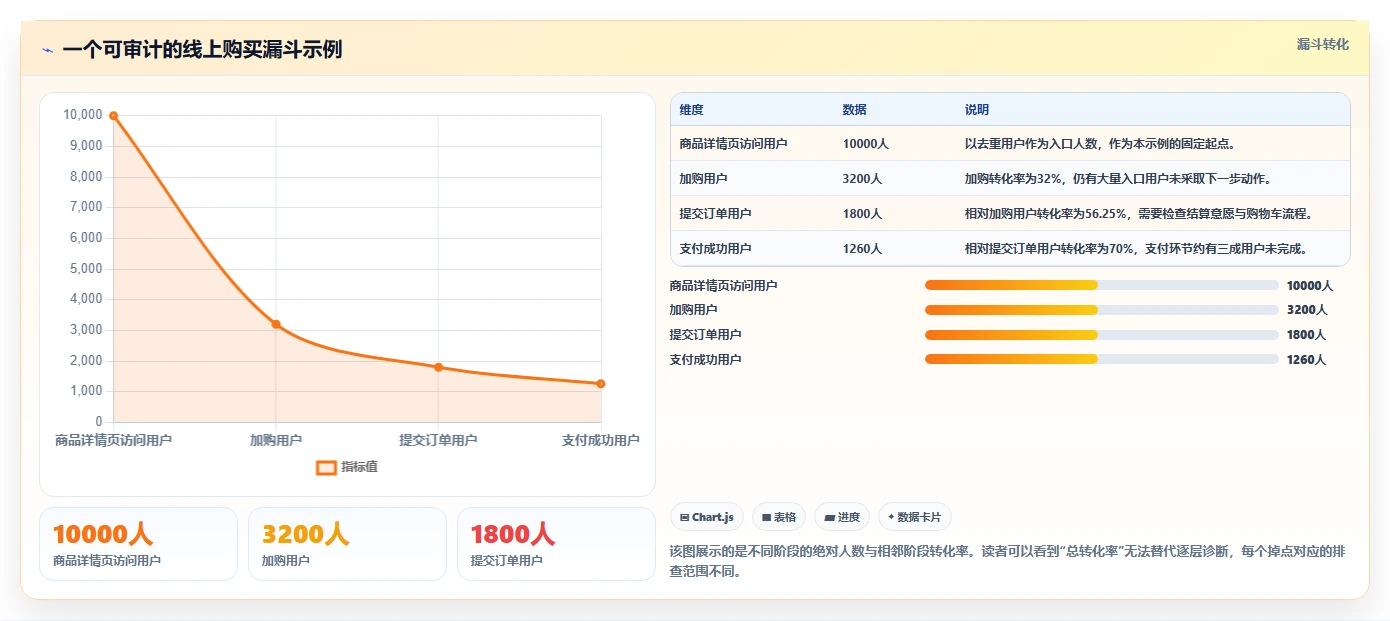The image size is (1390, 621).
Task: Click the 3200人 data card
Action: tap(347, 544)
